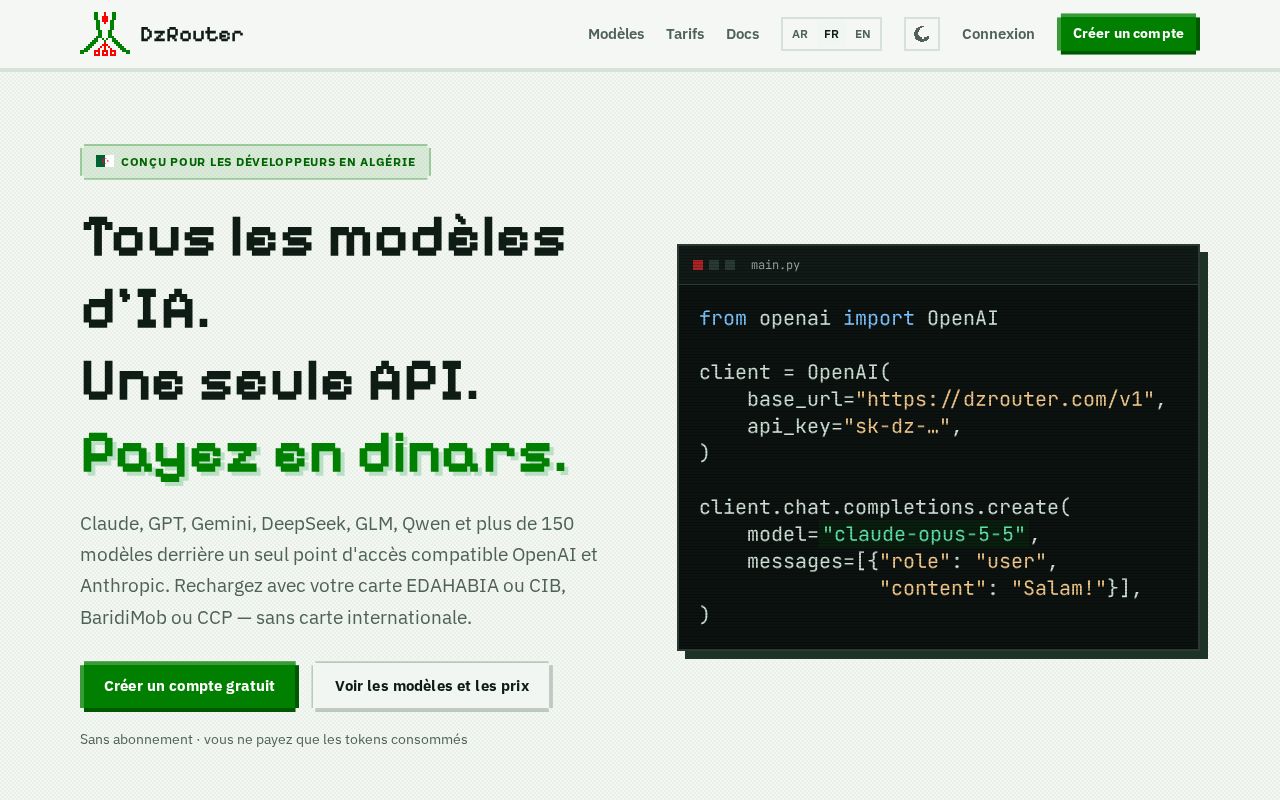Toggle dark mode with the moon icon
Screen dimensions: 1280x800
(922, 34)
